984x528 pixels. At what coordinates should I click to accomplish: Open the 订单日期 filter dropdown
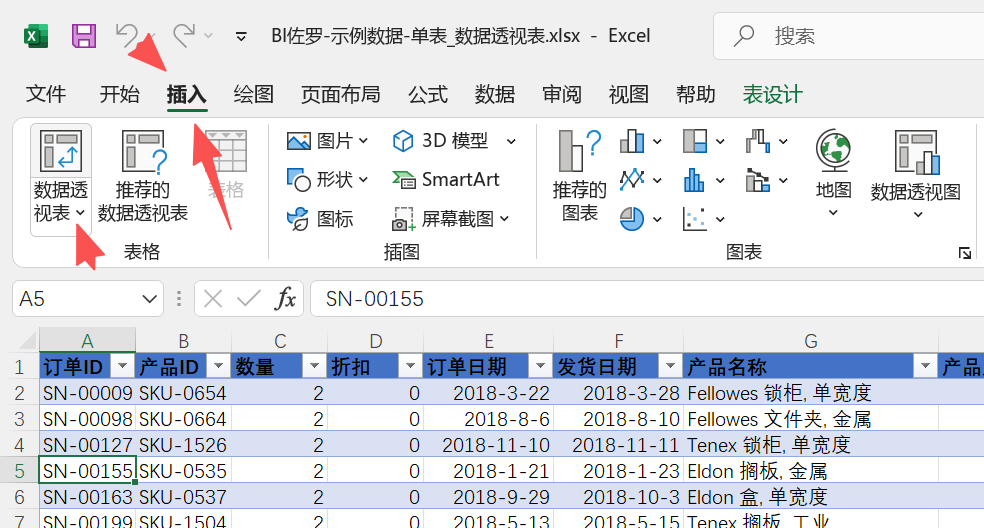540,365
